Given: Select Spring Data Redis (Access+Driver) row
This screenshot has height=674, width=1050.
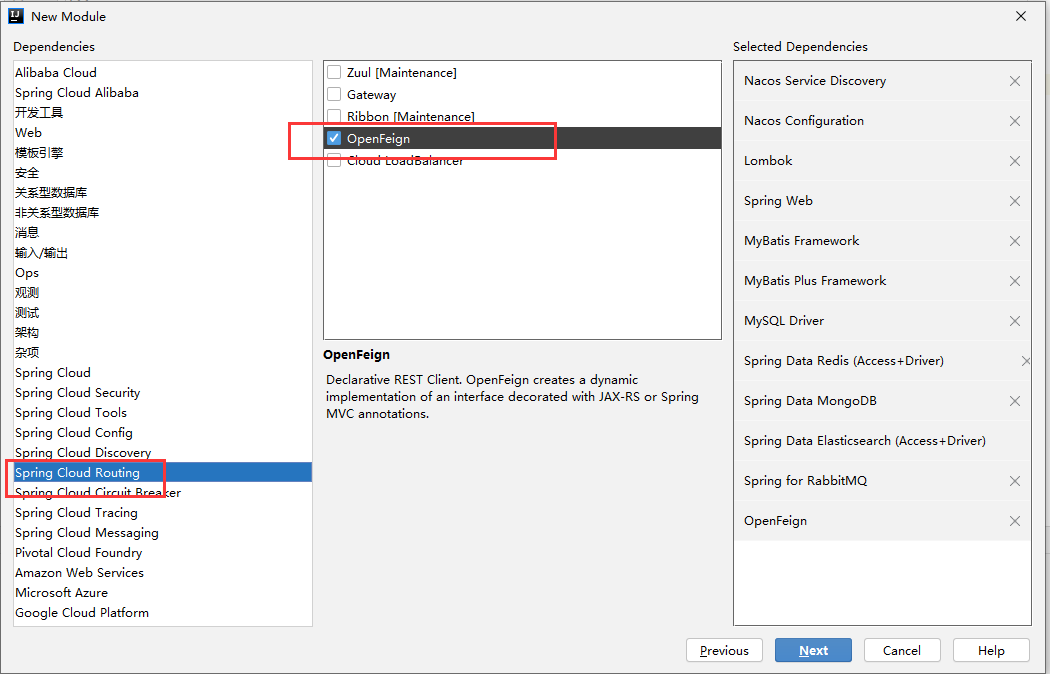Looking at the screenshot, I should 882,361.
